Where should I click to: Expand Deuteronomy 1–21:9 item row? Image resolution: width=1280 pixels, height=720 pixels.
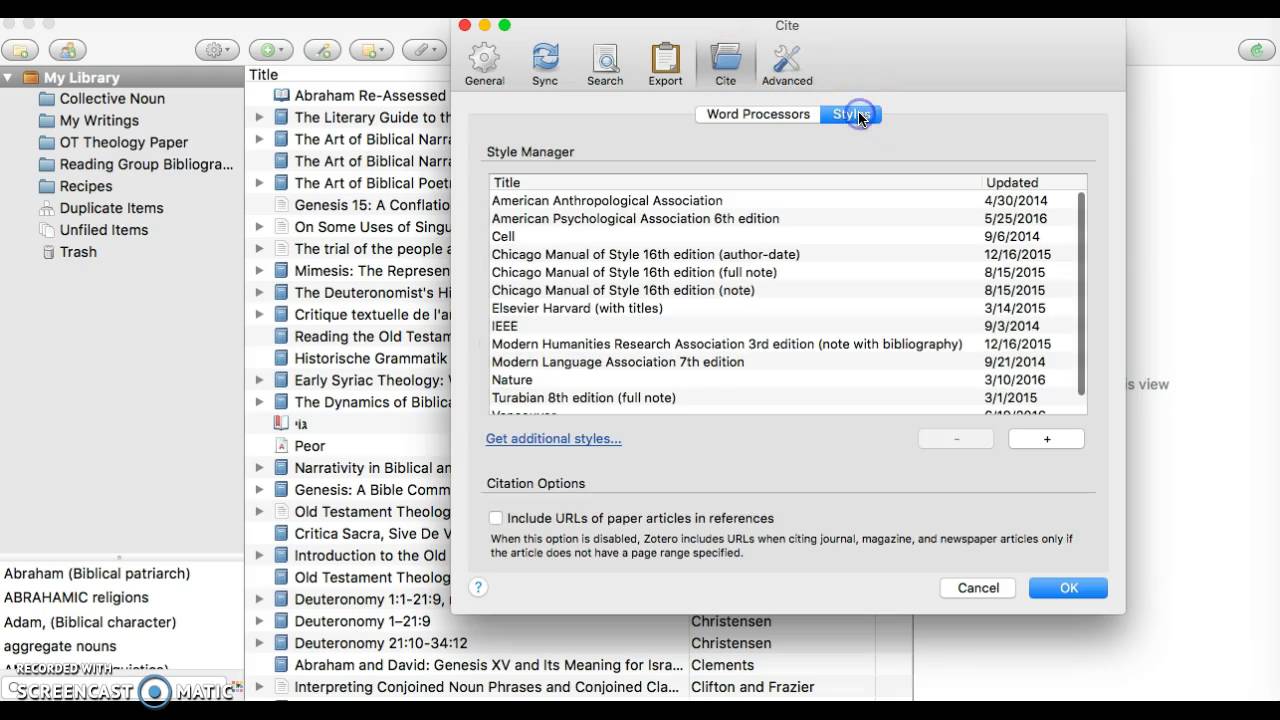259,621
